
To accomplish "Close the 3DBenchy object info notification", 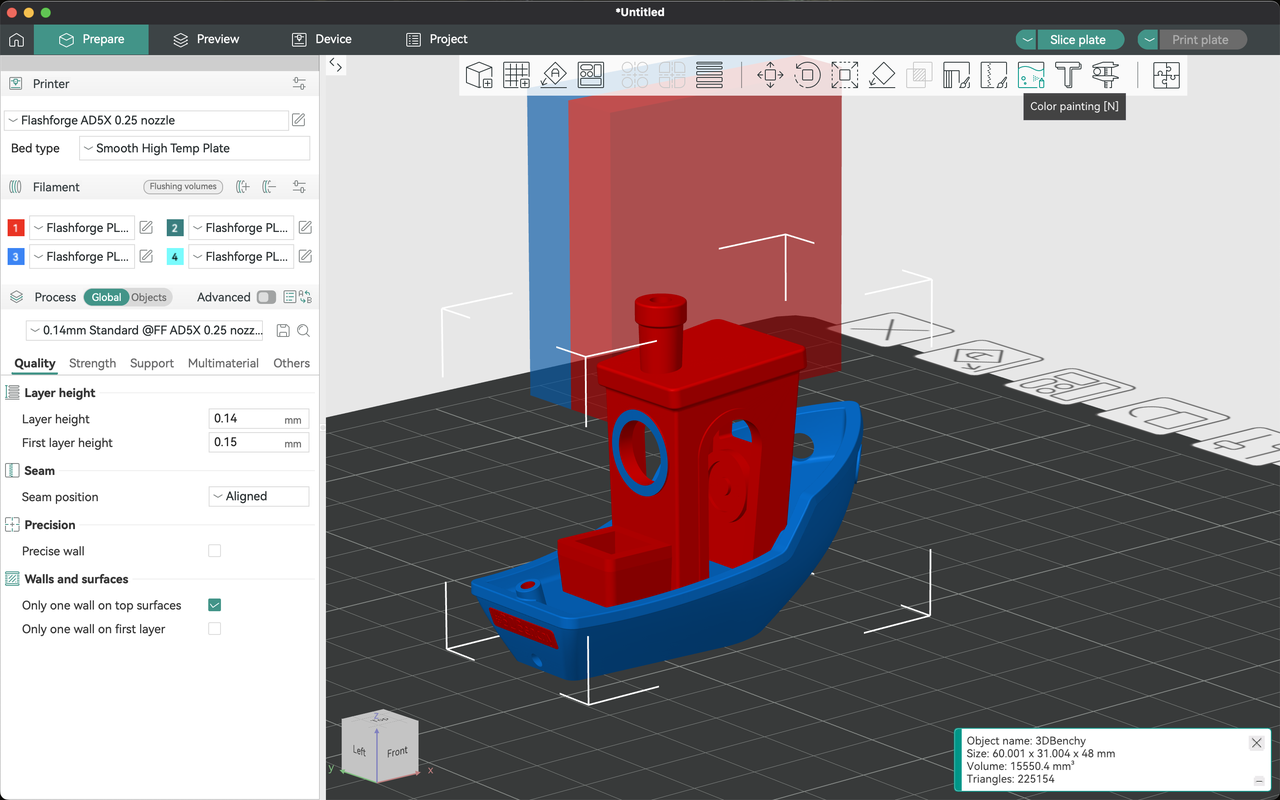I will (x=1257, y=743).
